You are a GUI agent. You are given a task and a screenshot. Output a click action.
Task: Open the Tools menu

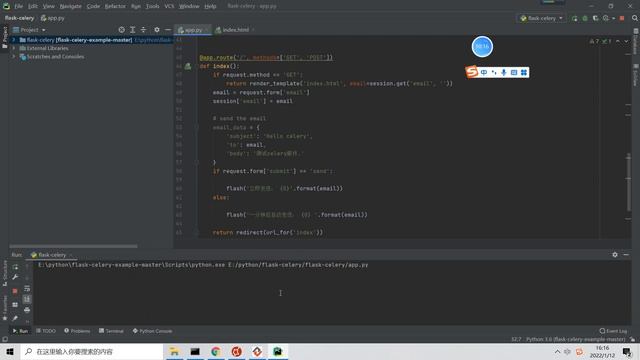tap(153, 6)
